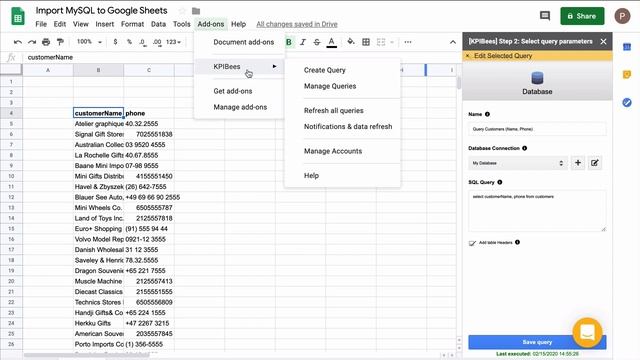The image size is (640, 360).
Task: Click the Add-ons menu
Action: pos(211,24)
